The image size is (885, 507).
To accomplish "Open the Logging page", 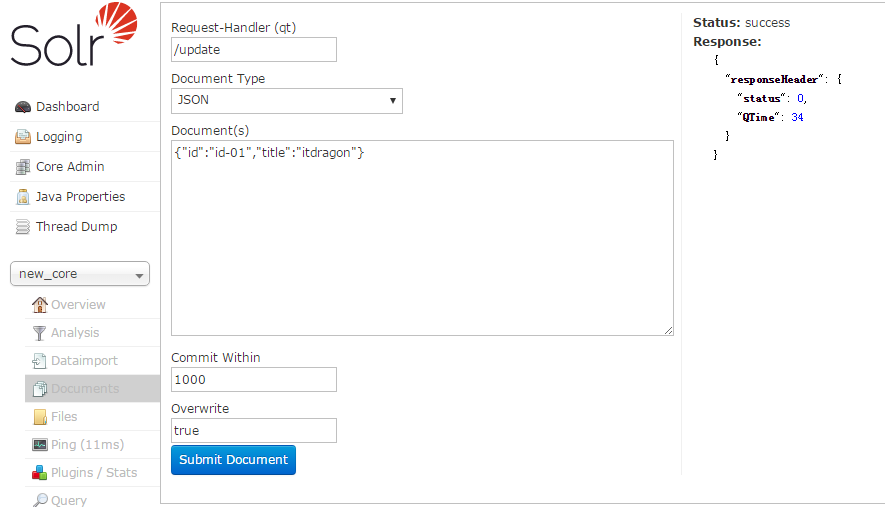I will click(x=59, y=137).
